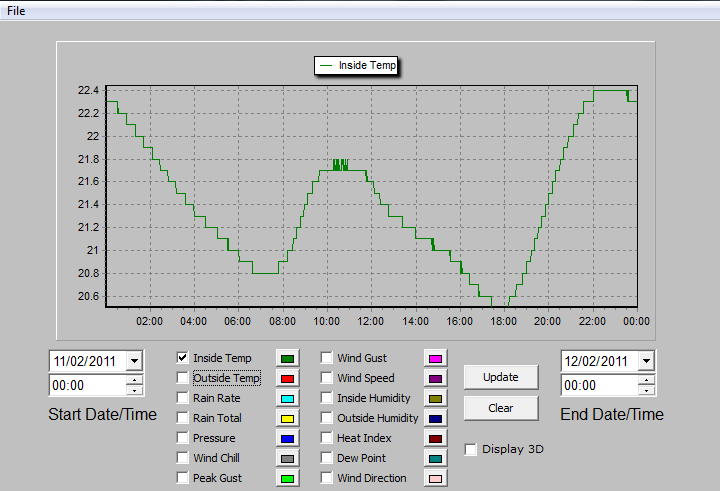Open the yellow Rain Total color swatch

287,419
